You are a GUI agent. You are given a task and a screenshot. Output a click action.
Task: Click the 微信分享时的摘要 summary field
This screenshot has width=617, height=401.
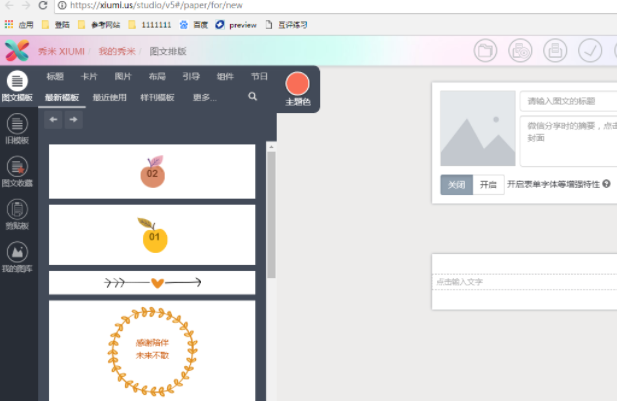pos(569,141)
